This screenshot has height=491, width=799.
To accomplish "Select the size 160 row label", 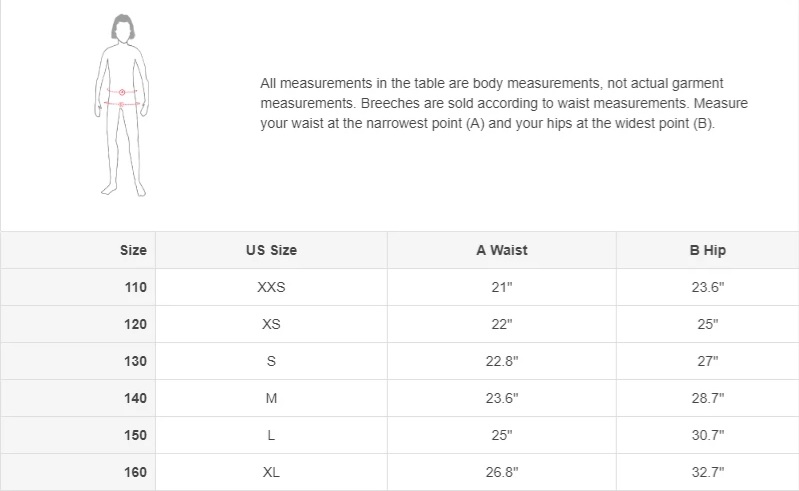I will pyautogui.click(x=136, y=472).
